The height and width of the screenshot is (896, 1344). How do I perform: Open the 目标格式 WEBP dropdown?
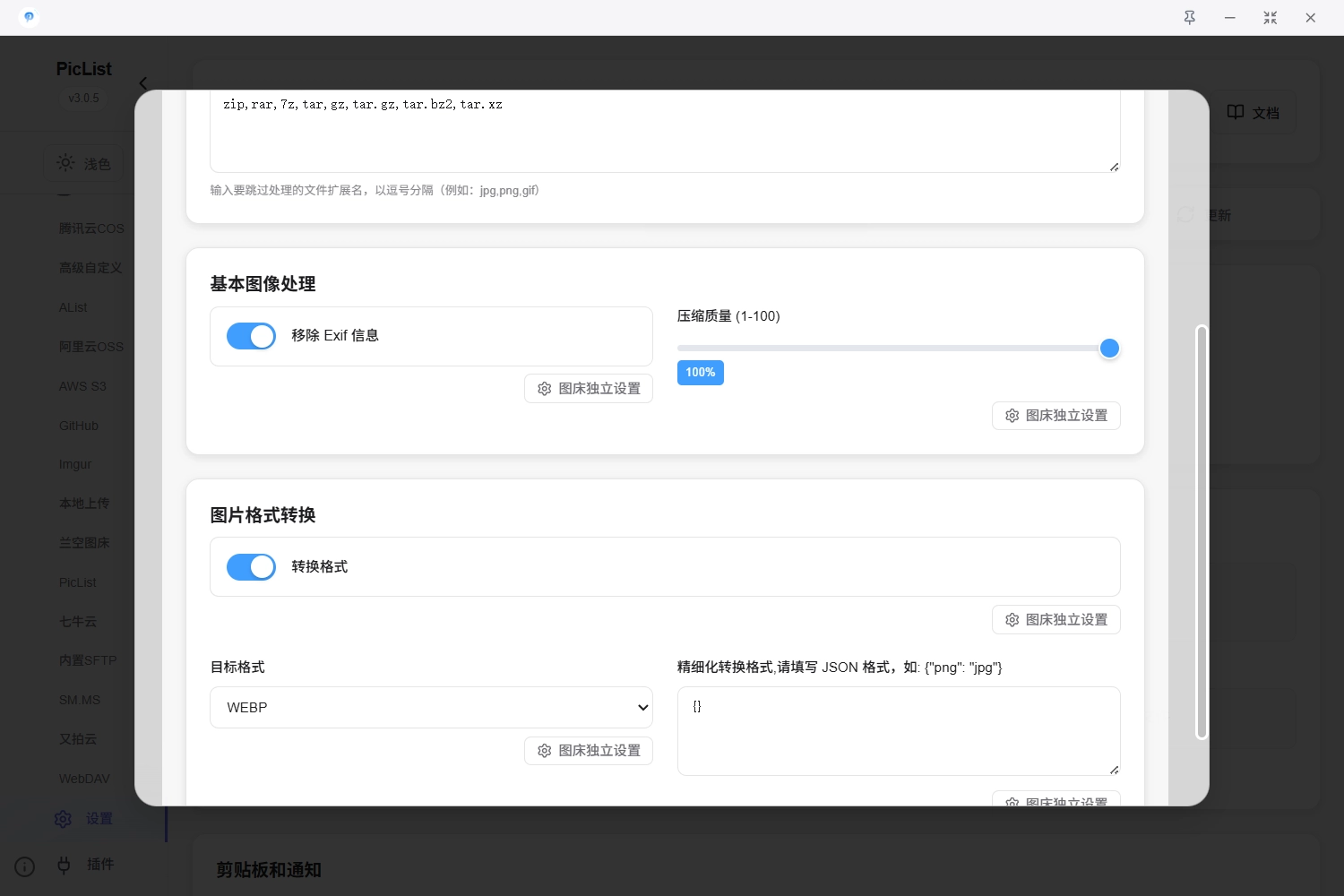point(431,708)
